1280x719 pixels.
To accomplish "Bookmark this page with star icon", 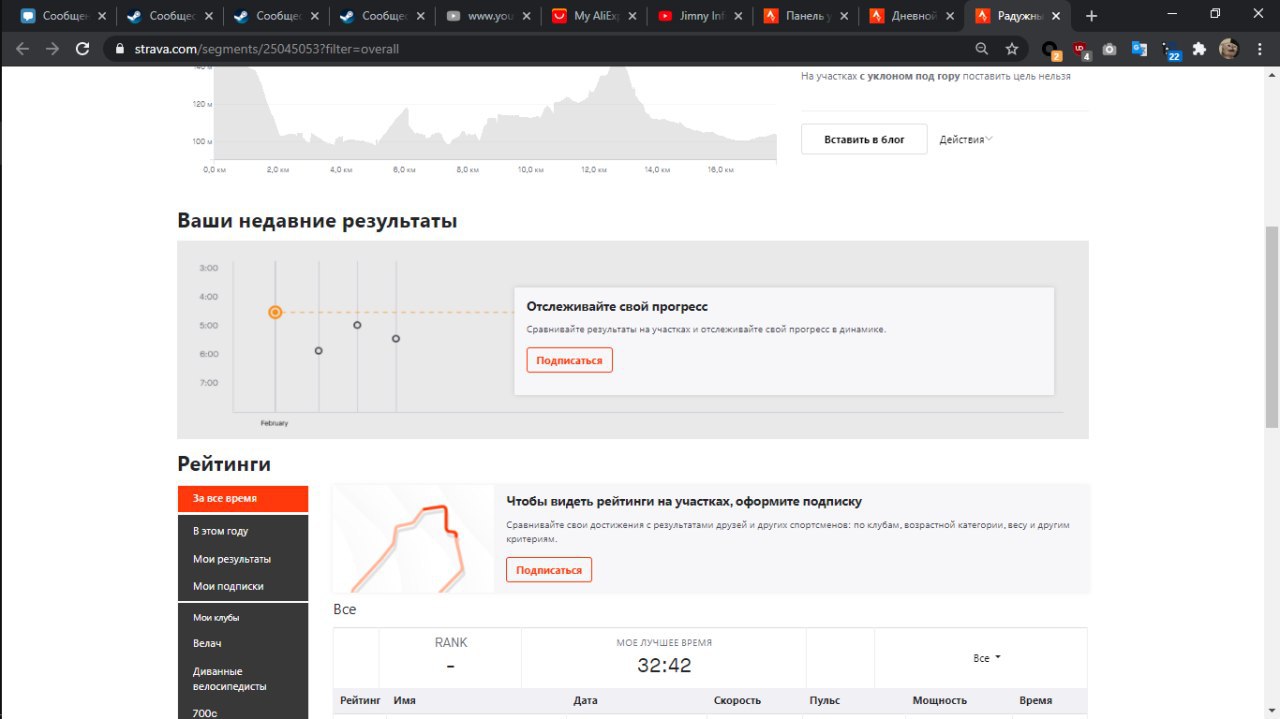I will click(x=1012, y=48).
